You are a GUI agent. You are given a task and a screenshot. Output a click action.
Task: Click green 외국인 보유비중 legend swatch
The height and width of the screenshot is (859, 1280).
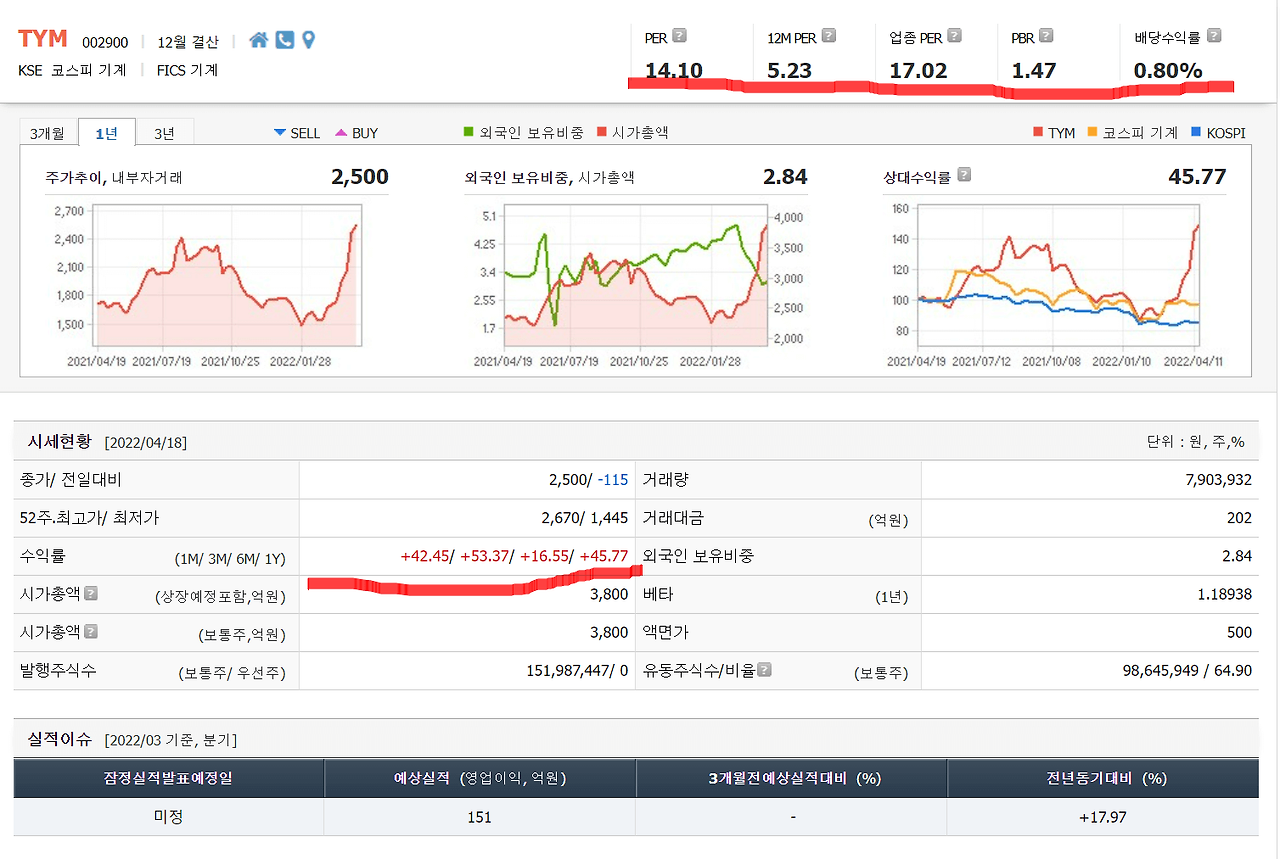coord(469,132)
